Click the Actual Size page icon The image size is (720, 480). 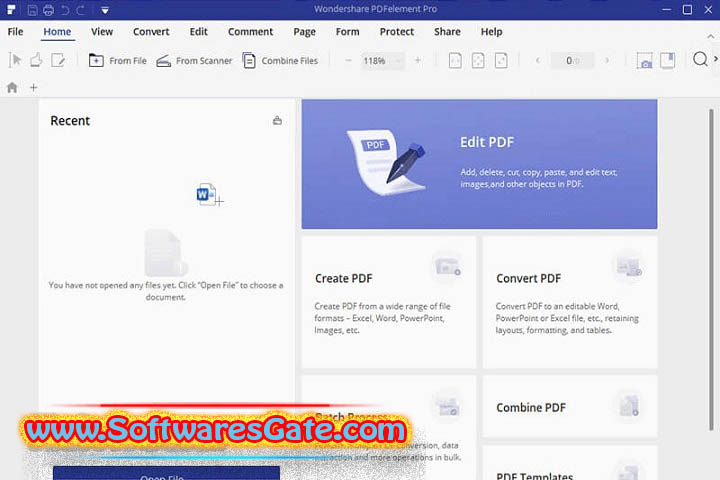coord(455,61)
